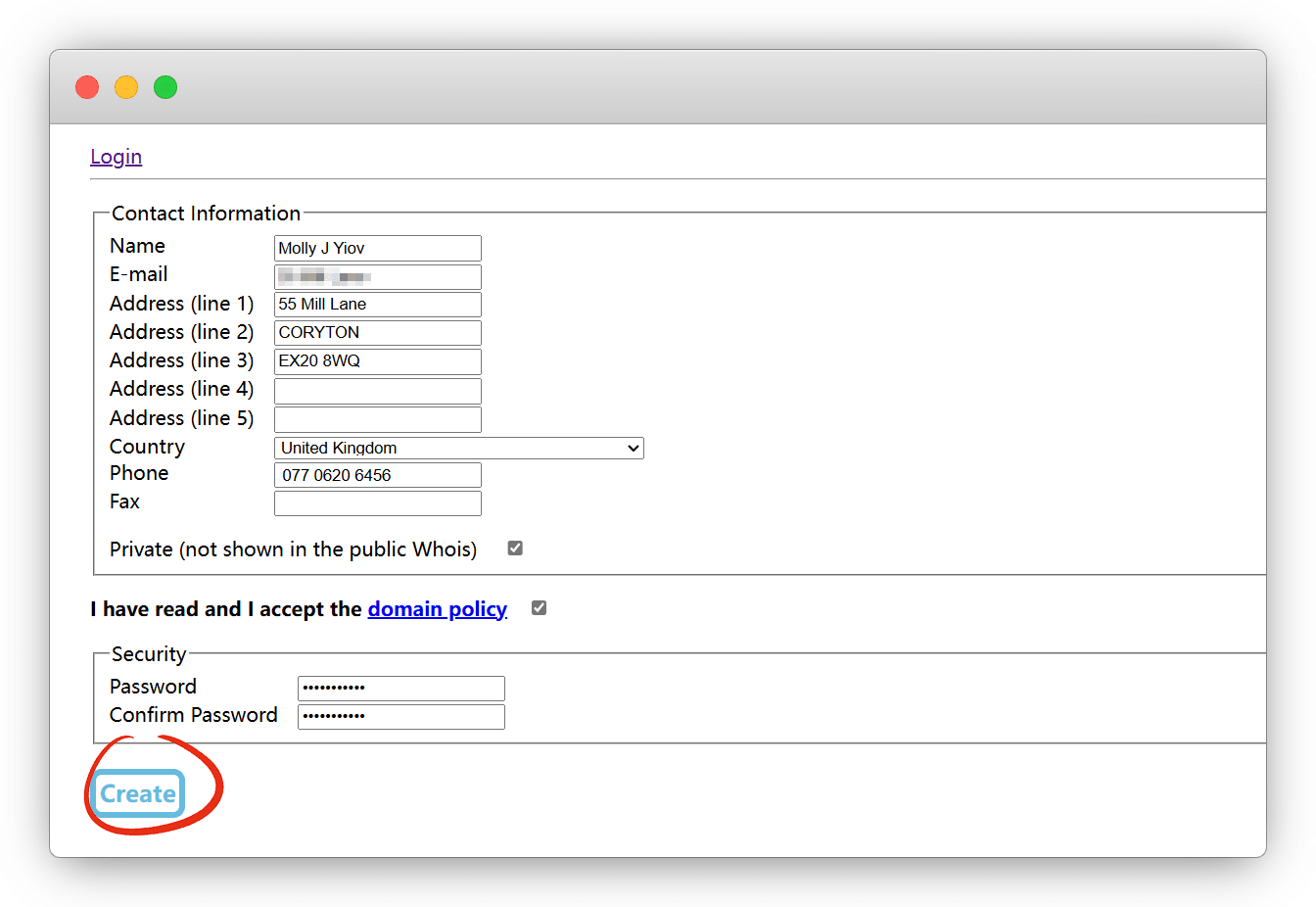Minimize window using yellow button
1316x907 pixels.
pyautogui.click(x=126, y=87)
